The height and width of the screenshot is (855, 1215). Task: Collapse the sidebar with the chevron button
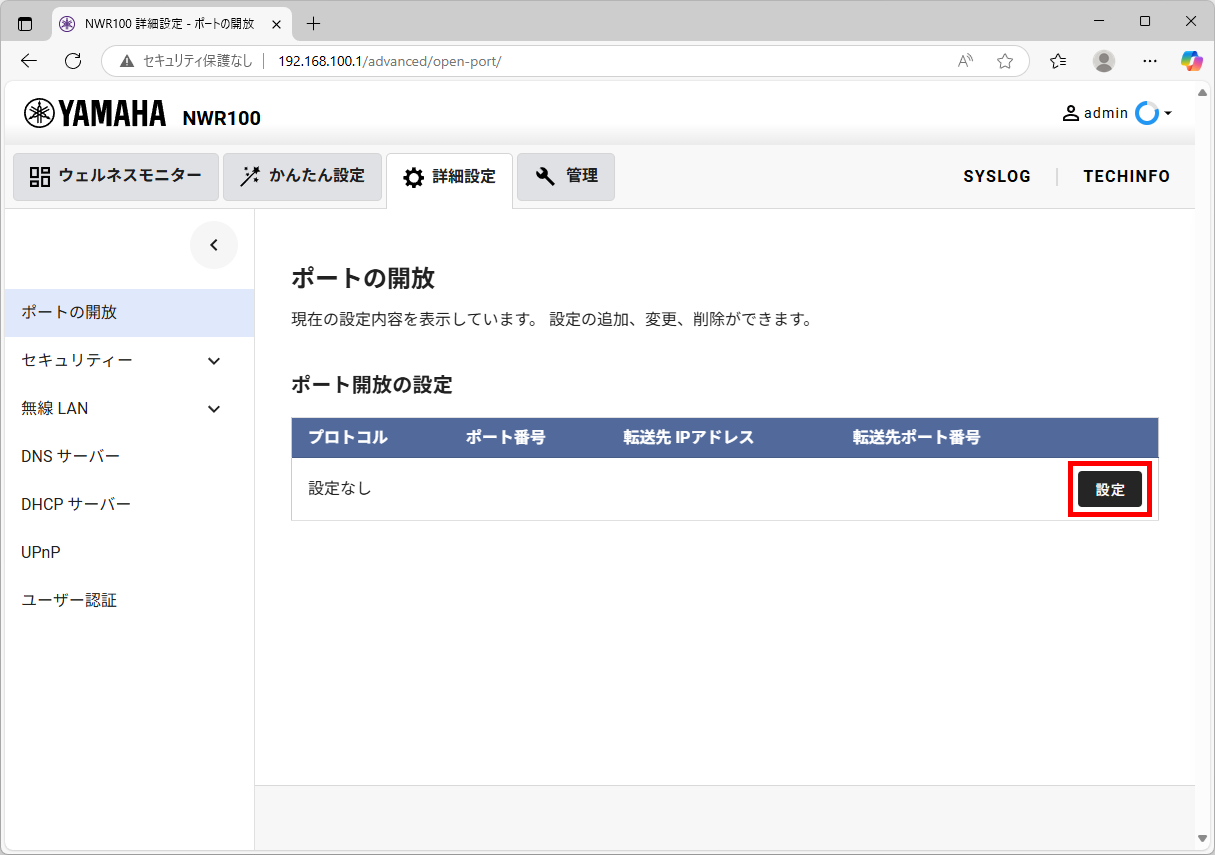214,245
